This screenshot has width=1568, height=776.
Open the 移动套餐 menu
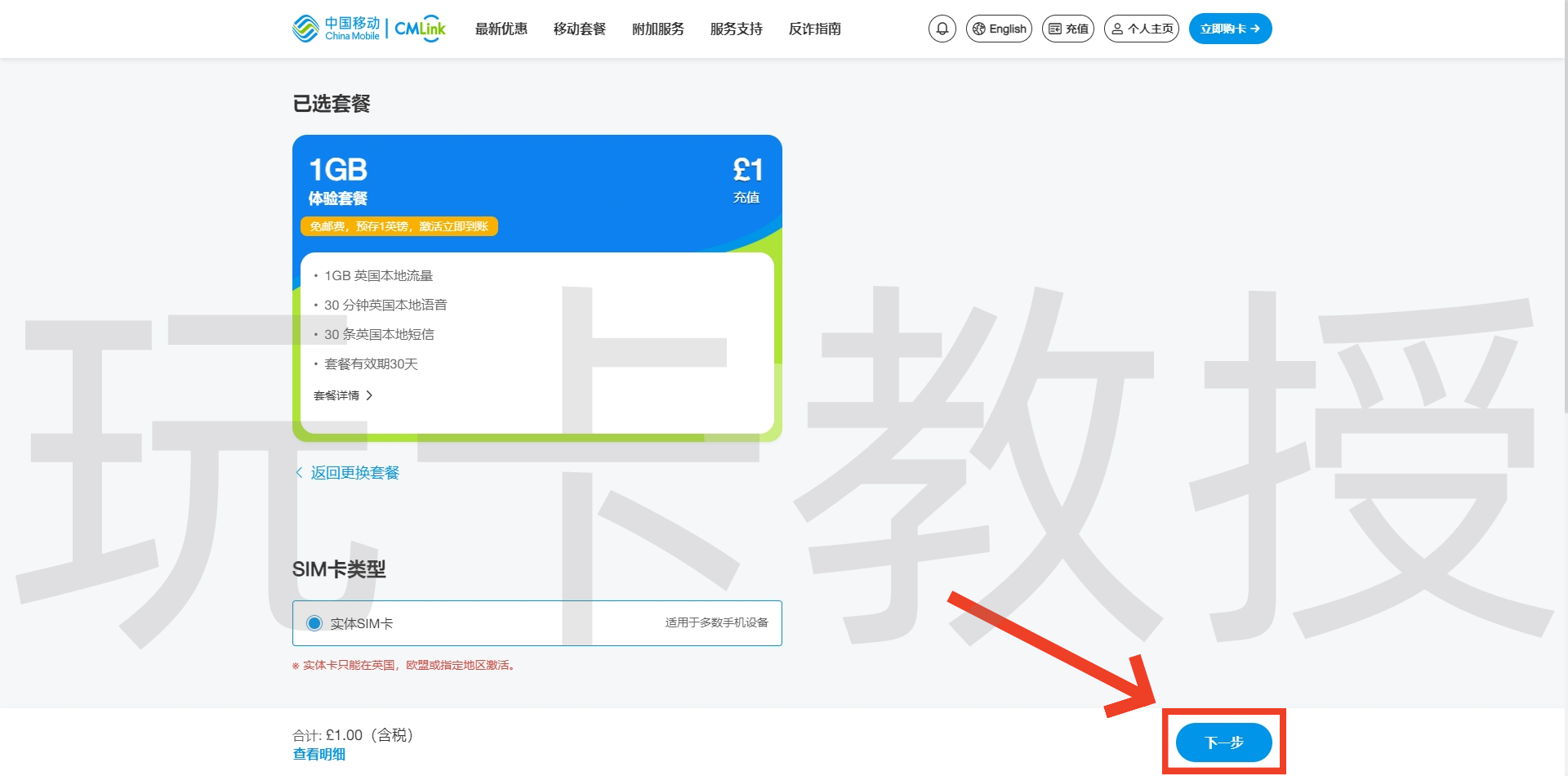click(580, 29)
